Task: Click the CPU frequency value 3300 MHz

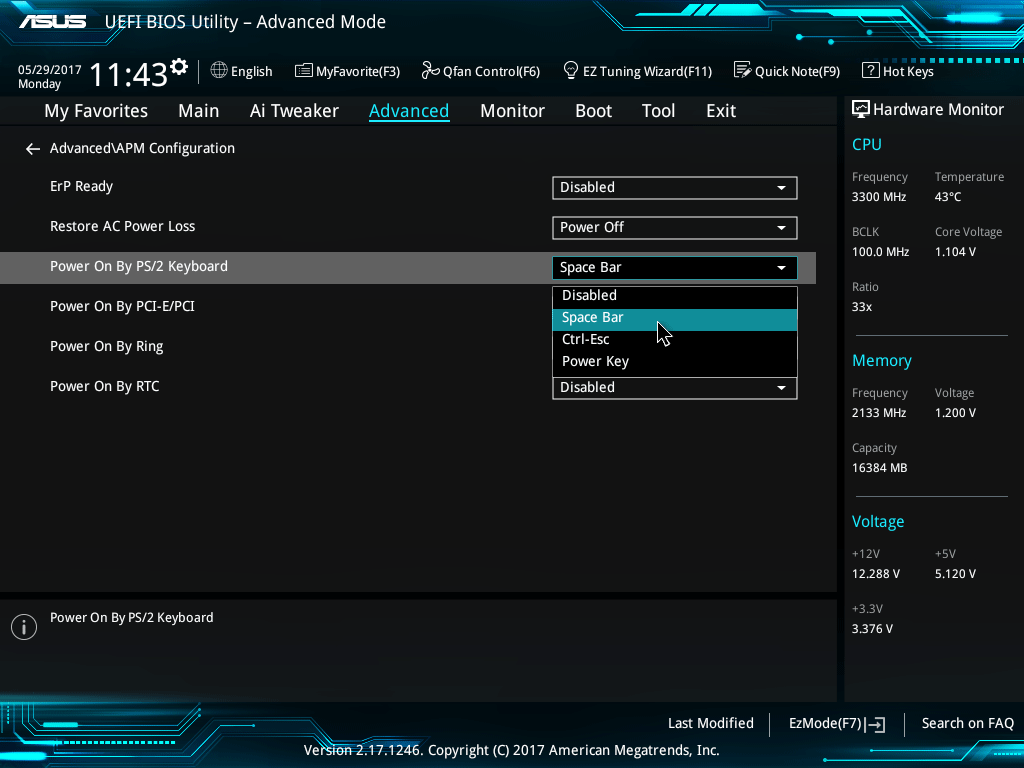Action: point(878,197)
